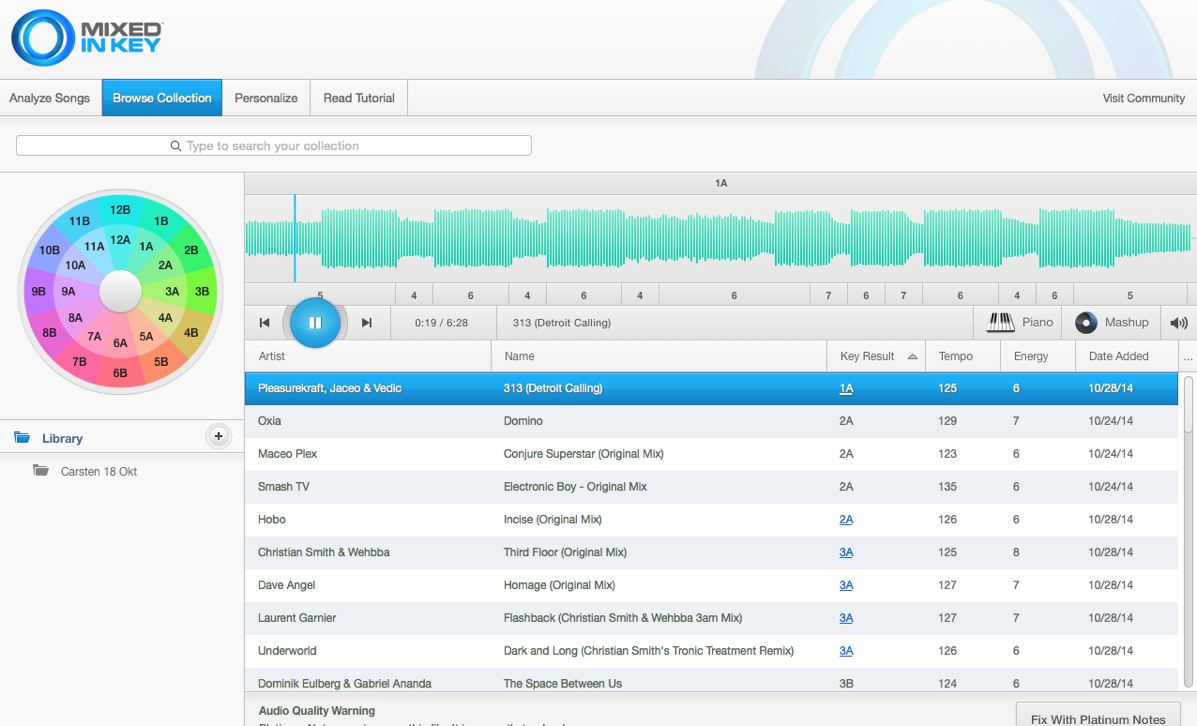Select the 8A segment on Camelot wheel
The height and width of the screenshot is (726, 1197).
(x=75, y=318)
